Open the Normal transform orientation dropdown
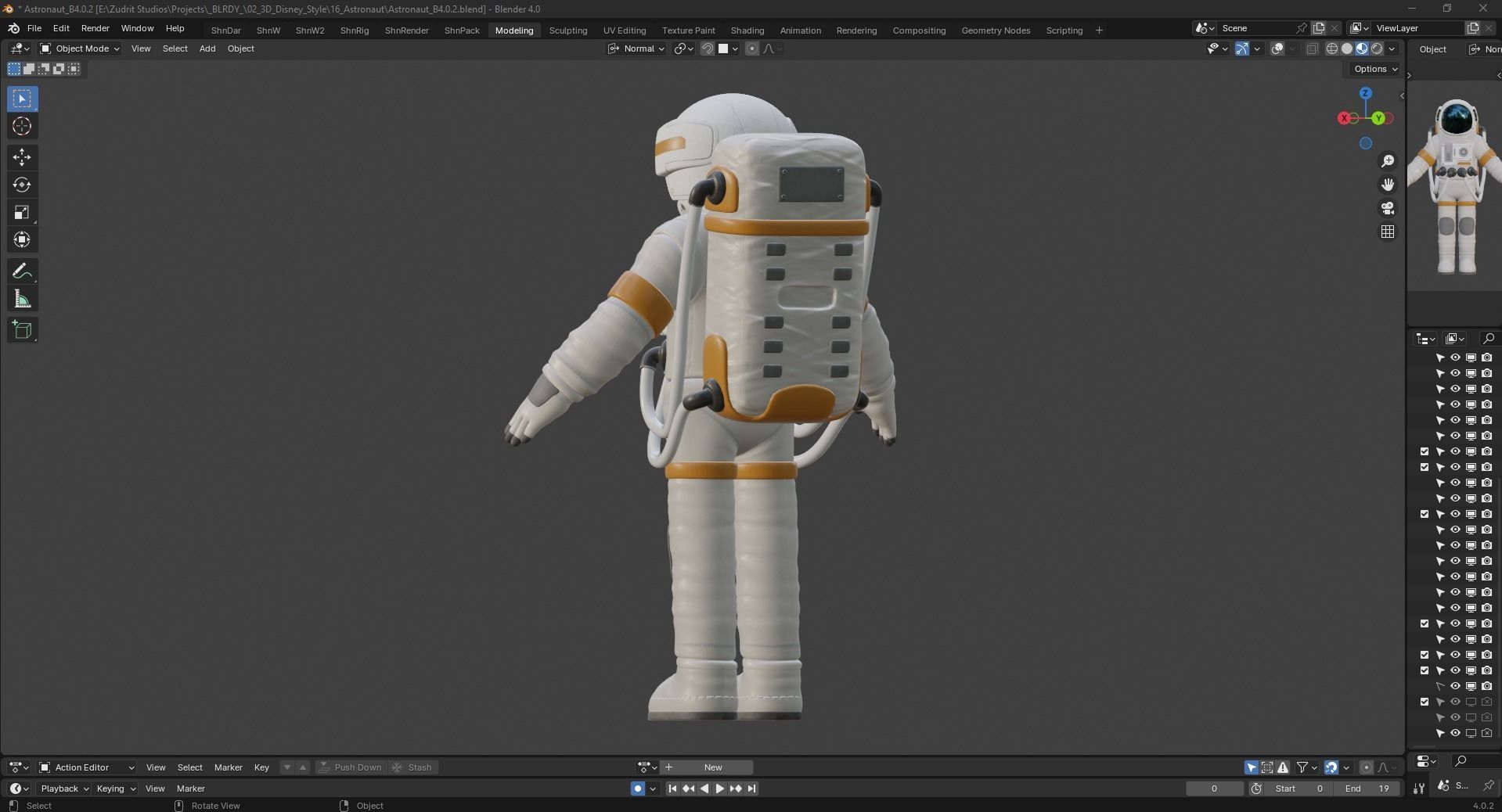This screenshot has width=1502, height=812. pos(636,49)
